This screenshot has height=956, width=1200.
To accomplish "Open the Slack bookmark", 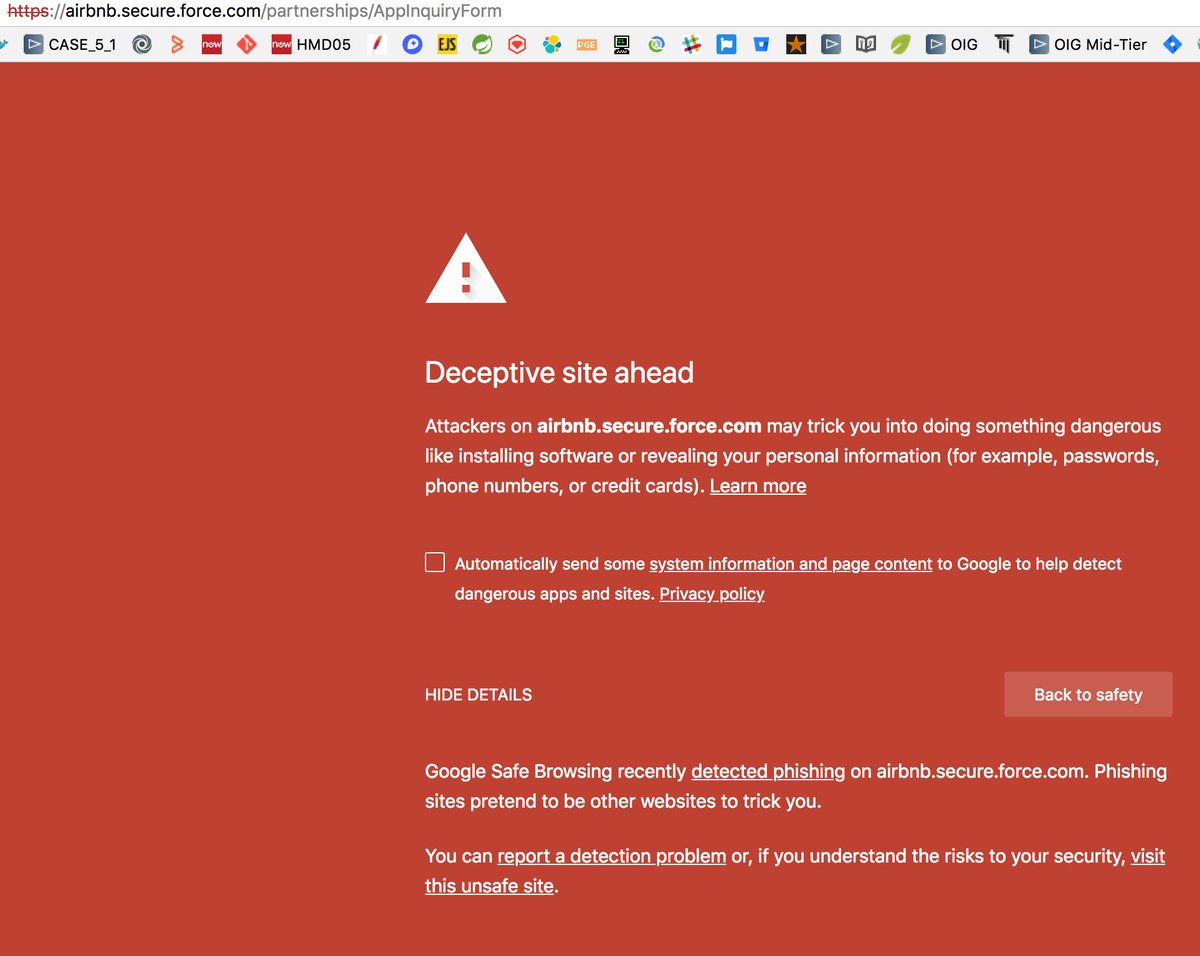I will pos(691,44).
